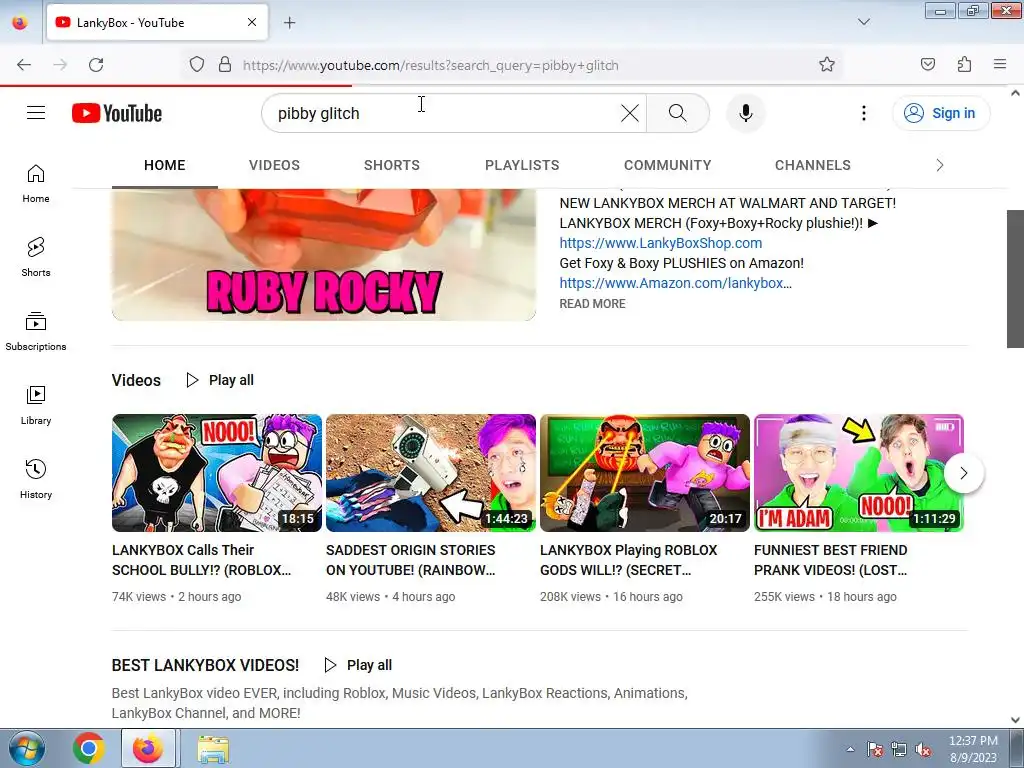Switch to the SHORTS tab
Viewport: 1024px width, 768px height.
392,165
